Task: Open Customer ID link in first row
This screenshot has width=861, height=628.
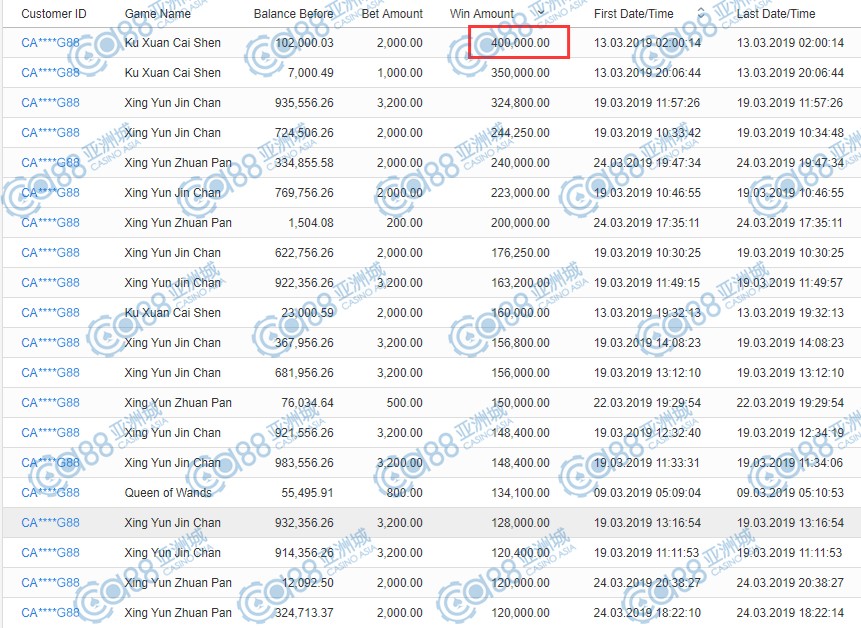Action: (x=50, y=43)
